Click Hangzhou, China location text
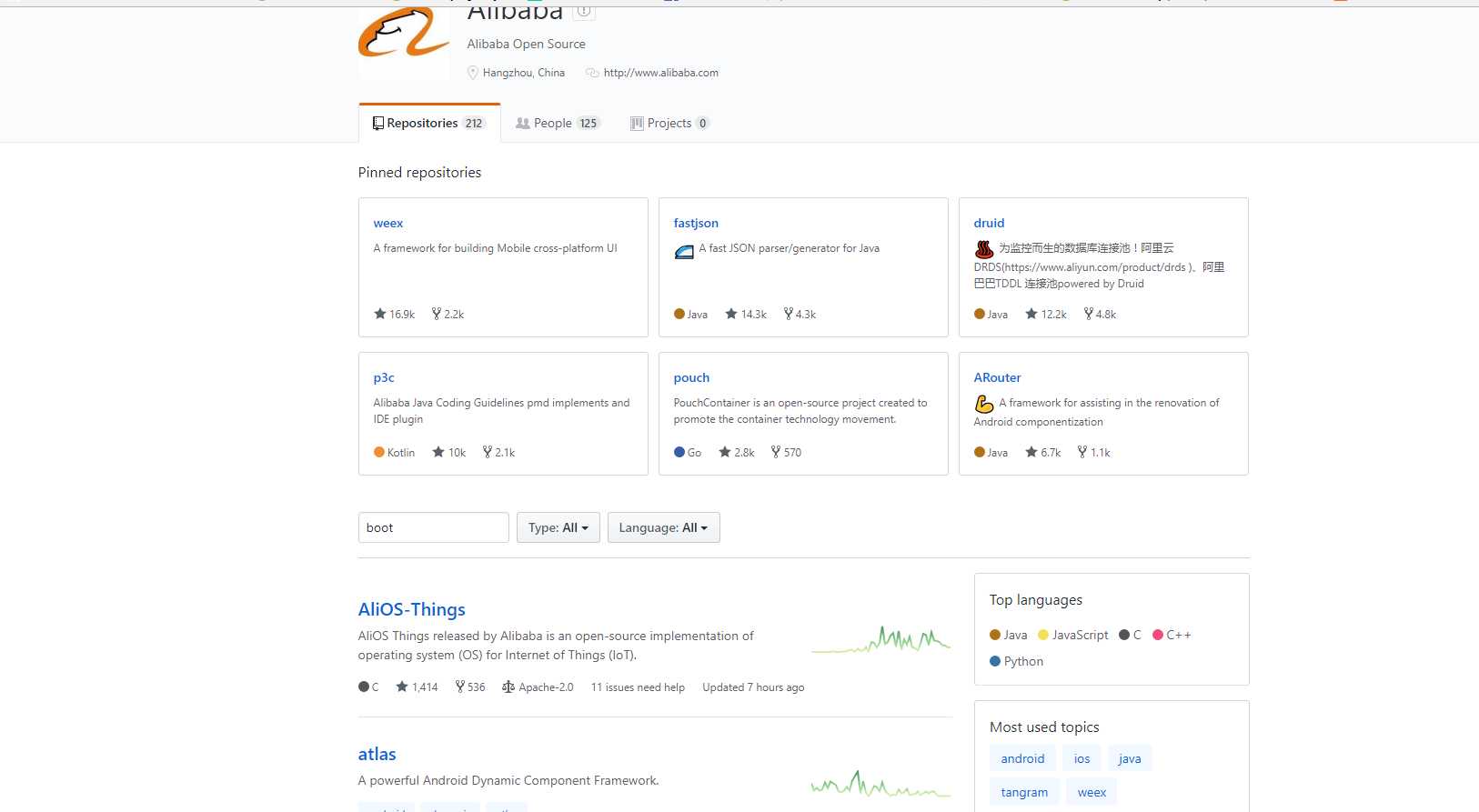 coord(523,73)
